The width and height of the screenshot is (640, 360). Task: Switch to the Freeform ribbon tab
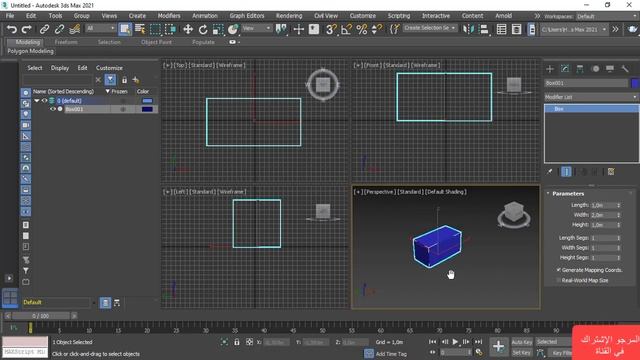point(66,42)
